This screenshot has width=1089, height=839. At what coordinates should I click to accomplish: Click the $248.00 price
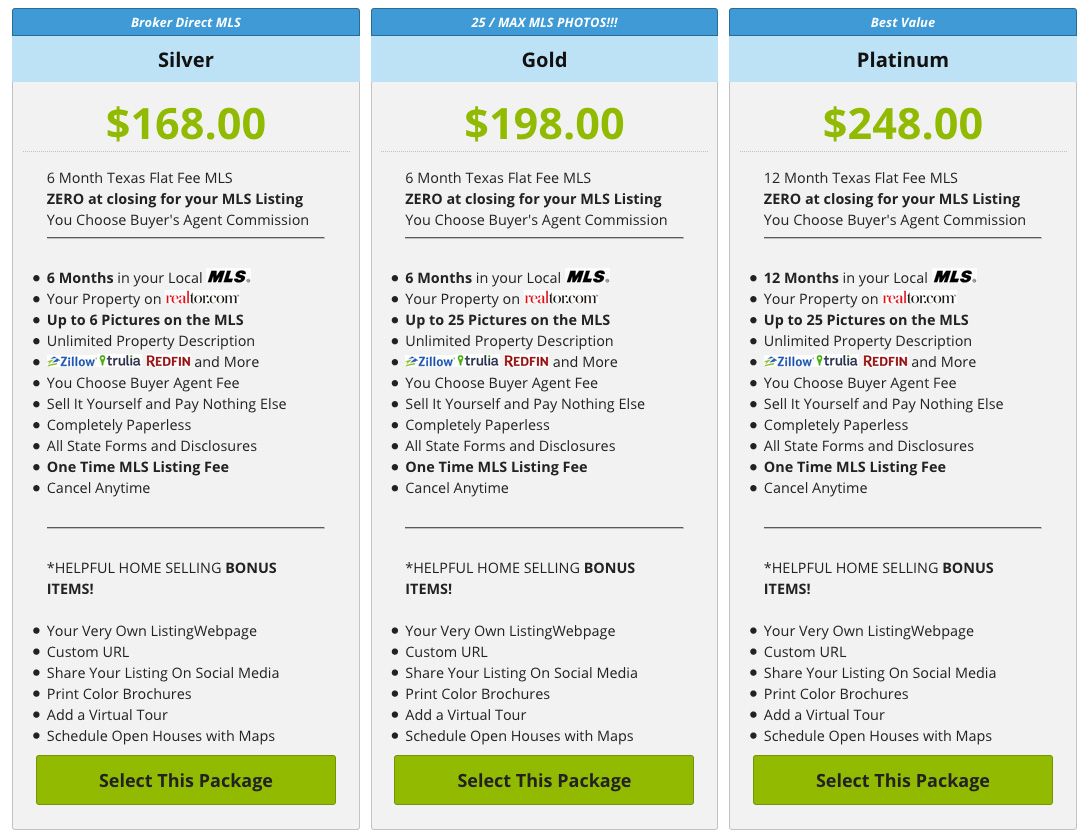[x=902, y=124]
